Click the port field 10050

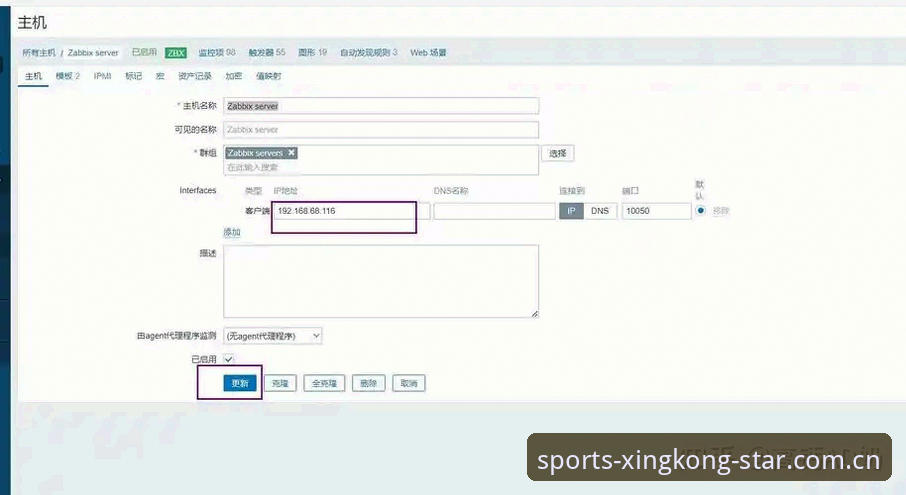[656, 211]
